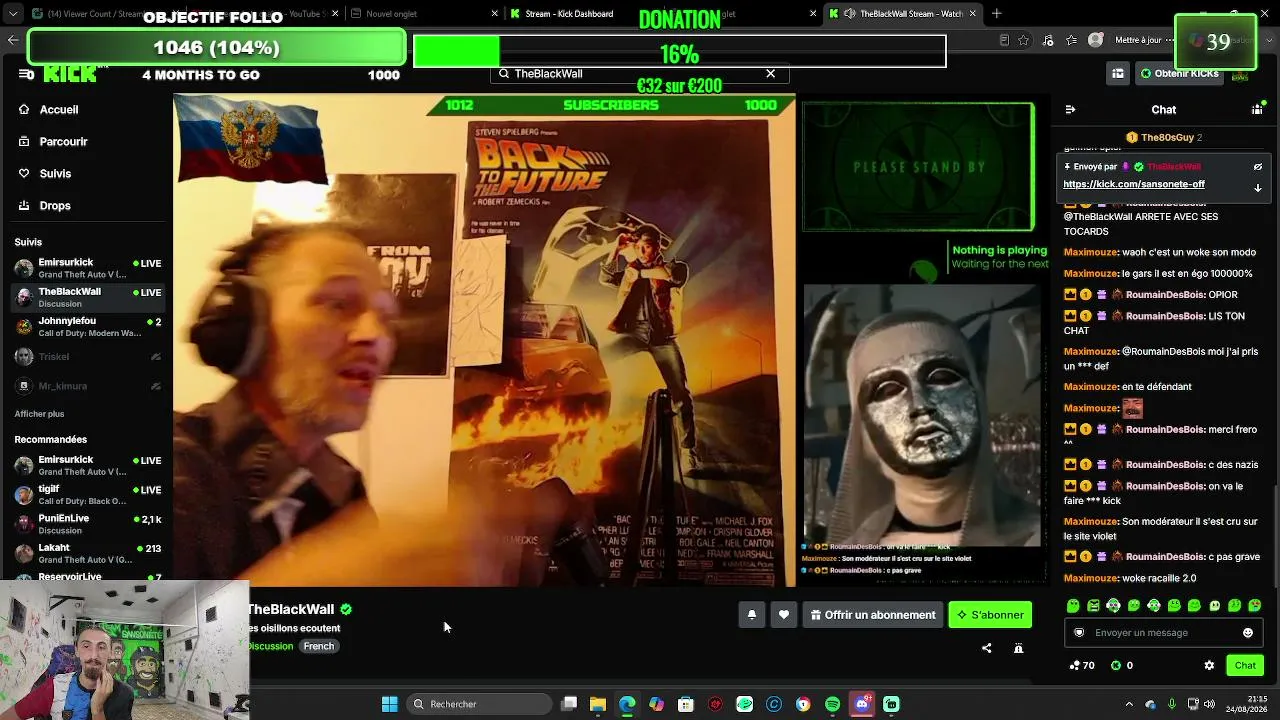Report the stream with the siren icon below S'abonner
Screen dimensions: 1280x720
pos(1018,648)
